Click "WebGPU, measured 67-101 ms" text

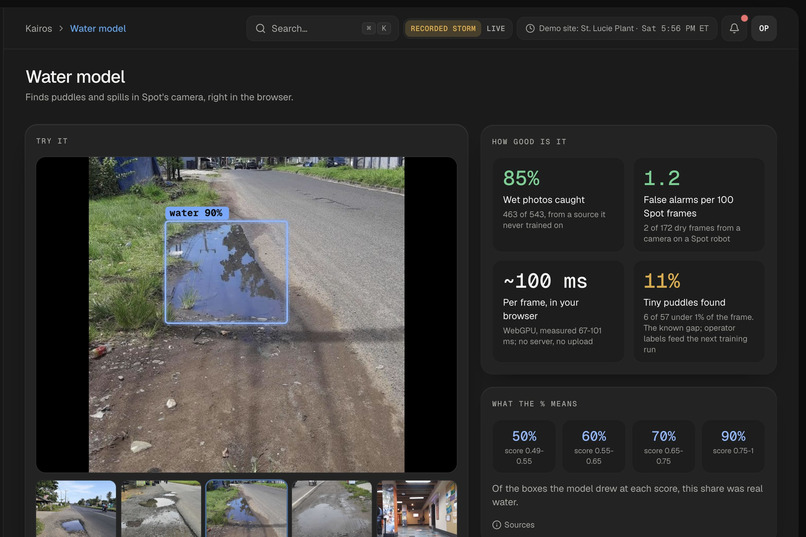point(552,336)
